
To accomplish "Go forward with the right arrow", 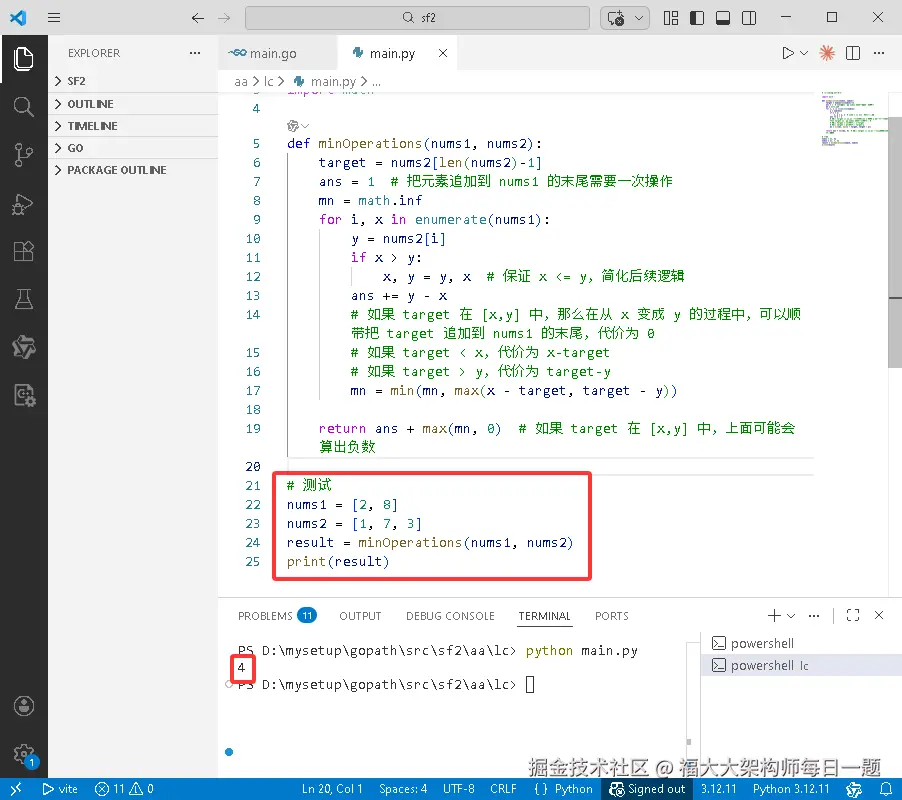I will (x=224, y=18).
